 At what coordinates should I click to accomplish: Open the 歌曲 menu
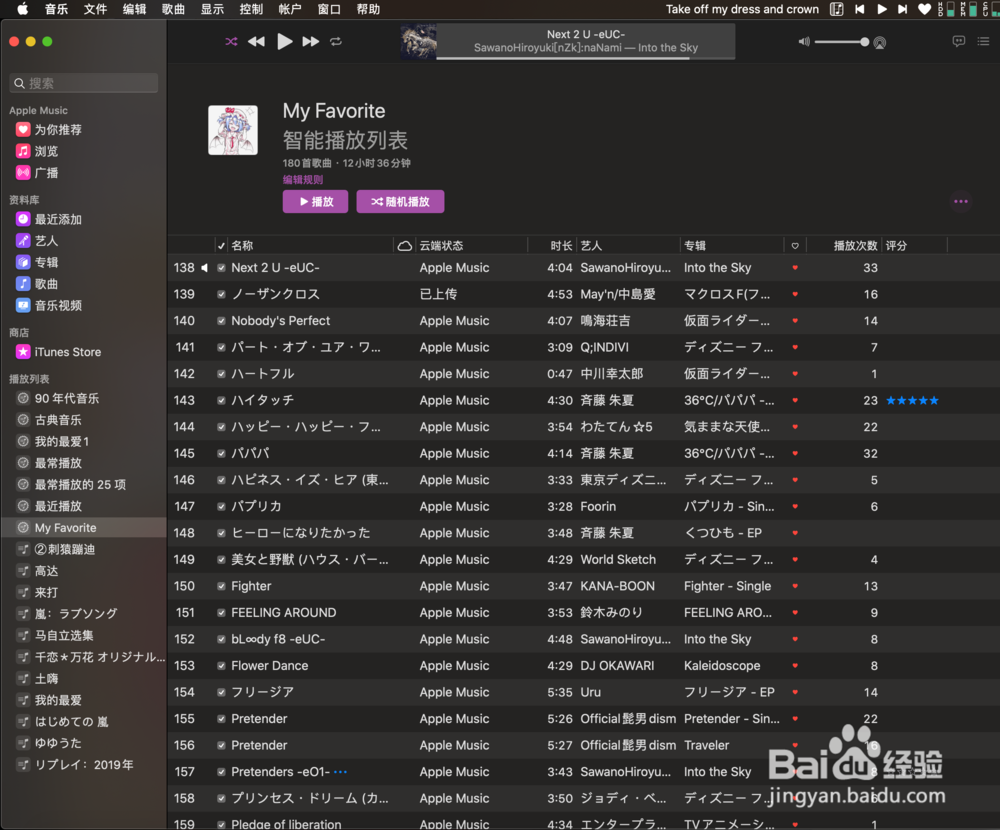(x=173, y=9)
